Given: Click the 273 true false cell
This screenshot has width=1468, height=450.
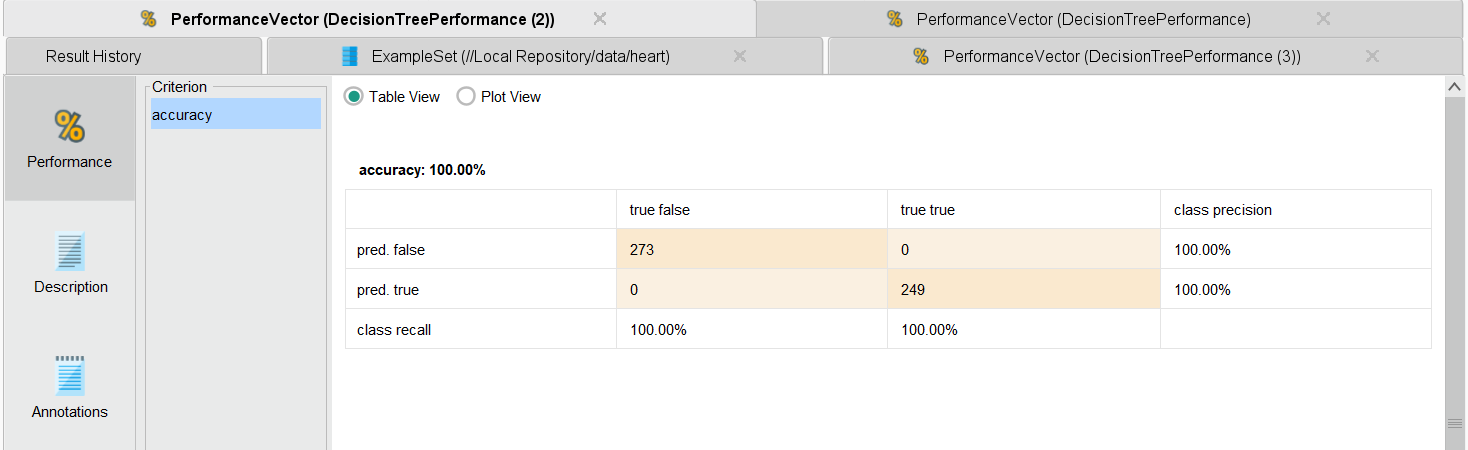Looking at the screenshot, I should (751, 250).
